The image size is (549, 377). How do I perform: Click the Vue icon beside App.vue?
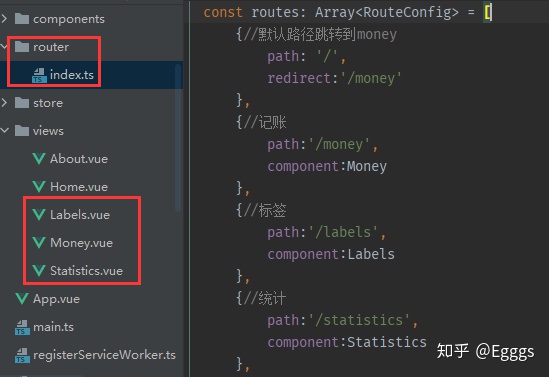(22, 299)
